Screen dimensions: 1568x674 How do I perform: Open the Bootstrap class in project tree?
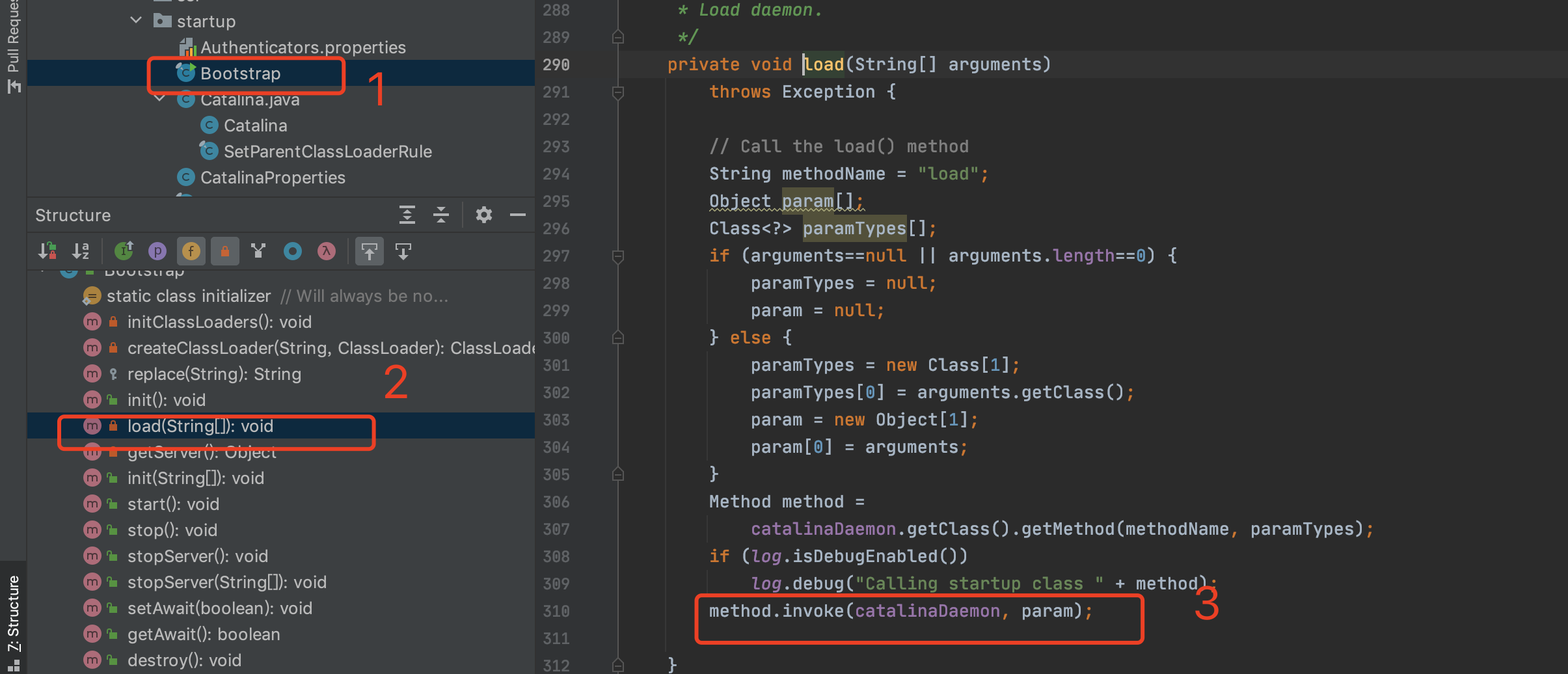(240, 73)
